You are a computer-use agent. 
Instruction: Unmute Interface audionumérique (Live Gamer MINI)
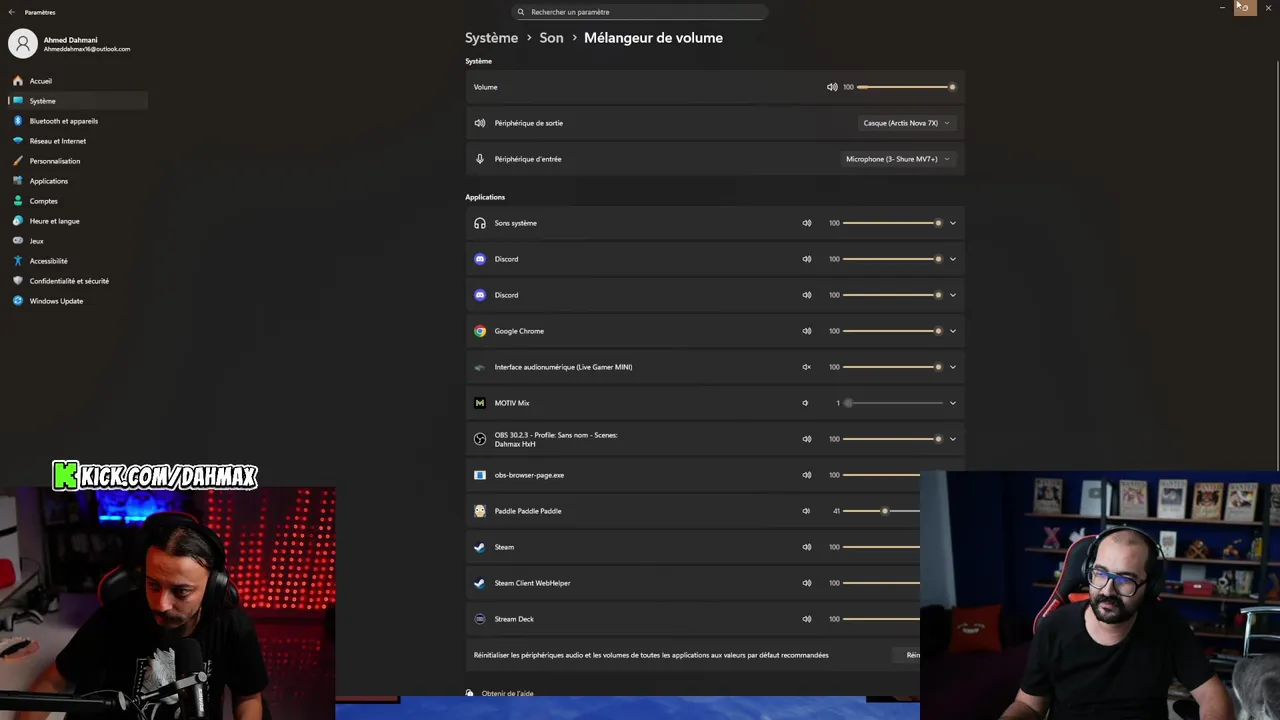pos(807,367)
